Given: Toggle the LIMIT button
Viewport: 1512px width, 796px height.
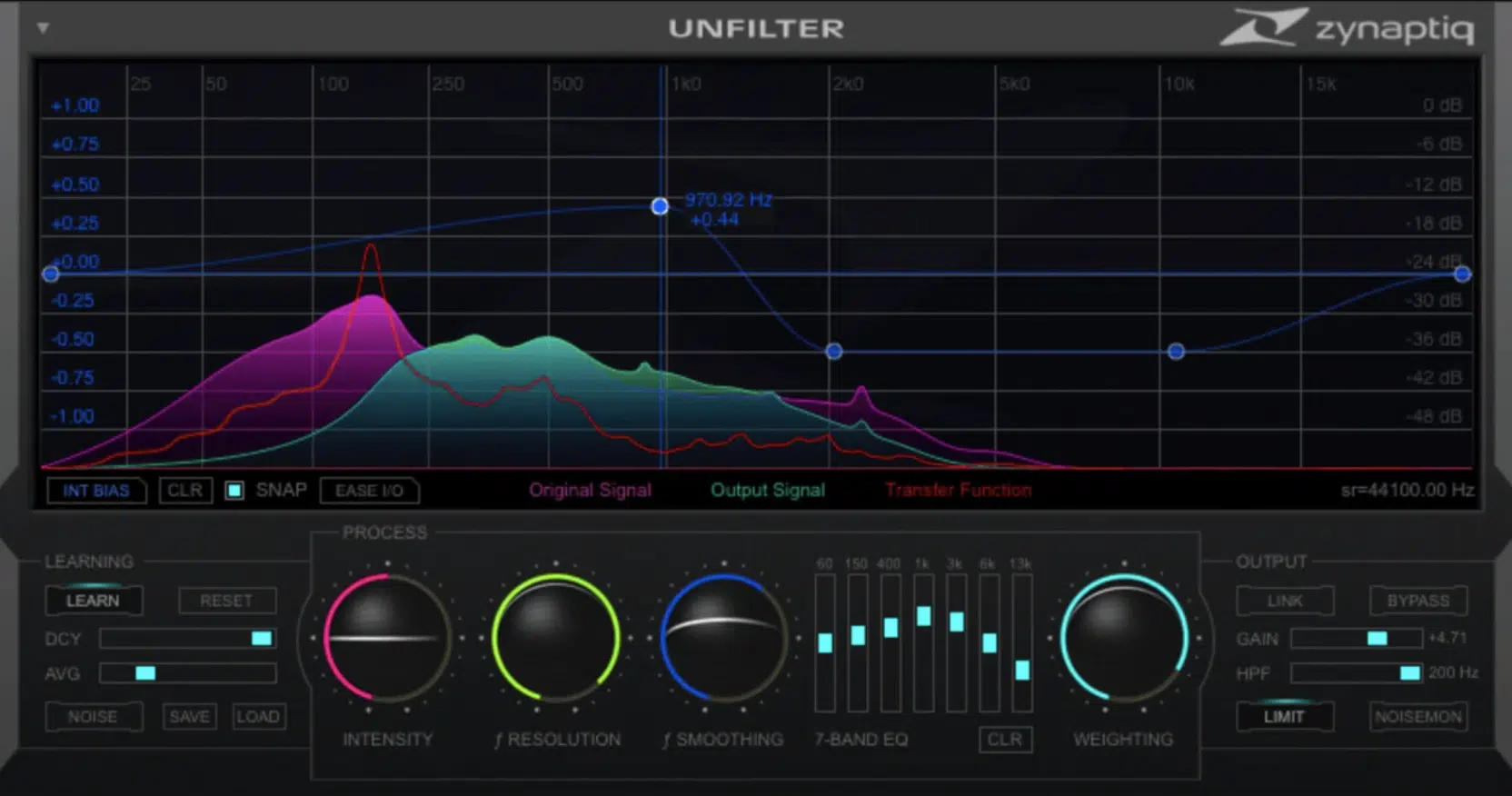Looking at the screenshot, I should 1285,717.
